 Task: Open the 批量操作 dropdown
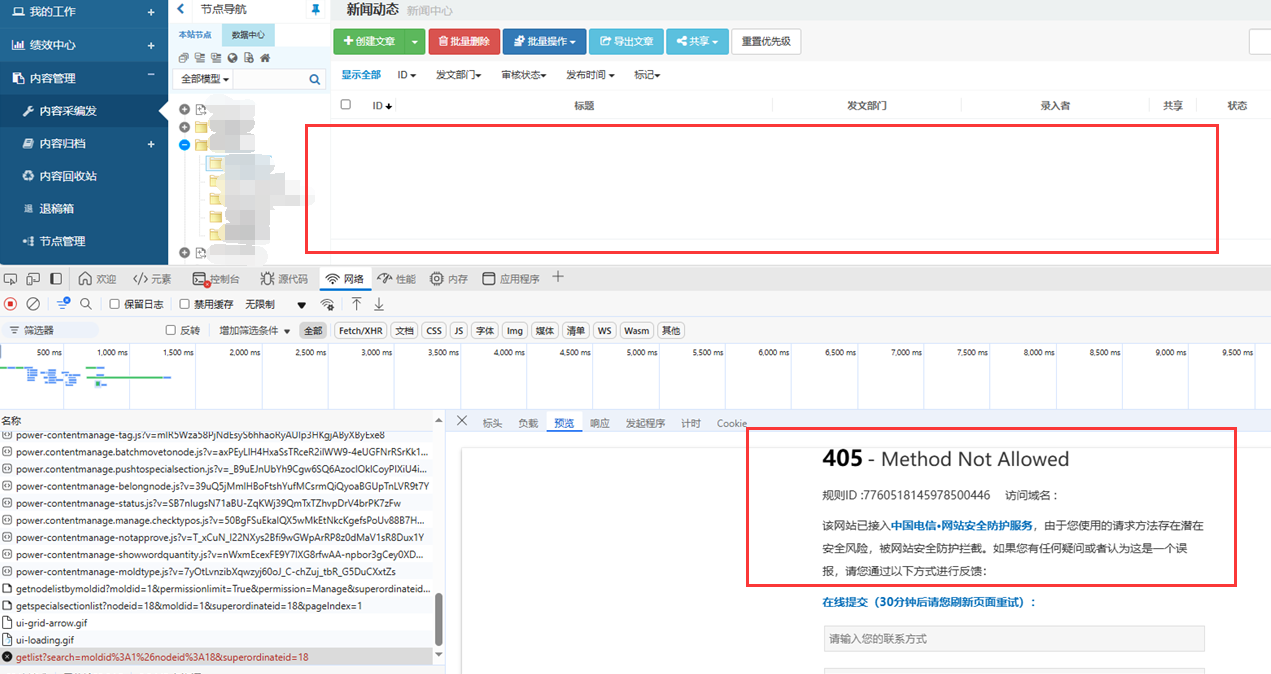(544, 41)
